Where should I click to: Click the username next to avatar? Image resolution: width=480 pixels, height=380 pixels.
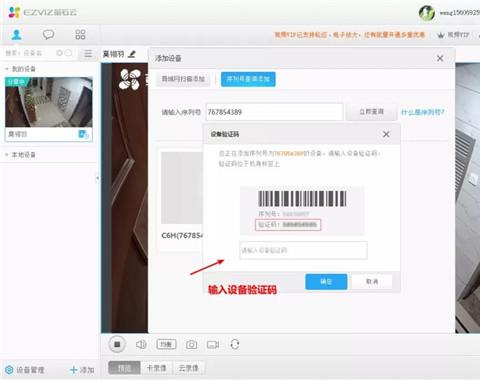click(x=459, y=13)
